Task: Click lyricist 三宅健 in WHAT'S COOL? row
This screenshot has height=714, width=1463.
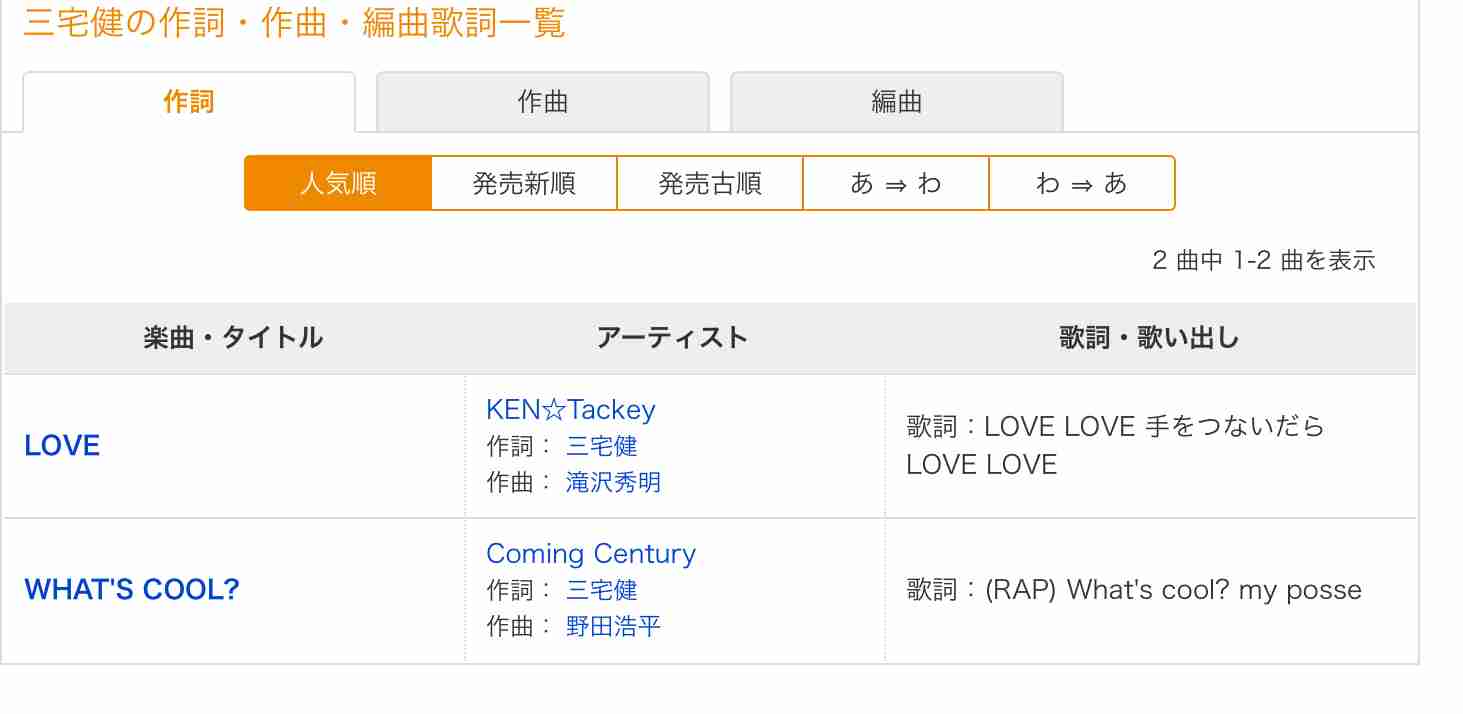Action: pos(602,590)
